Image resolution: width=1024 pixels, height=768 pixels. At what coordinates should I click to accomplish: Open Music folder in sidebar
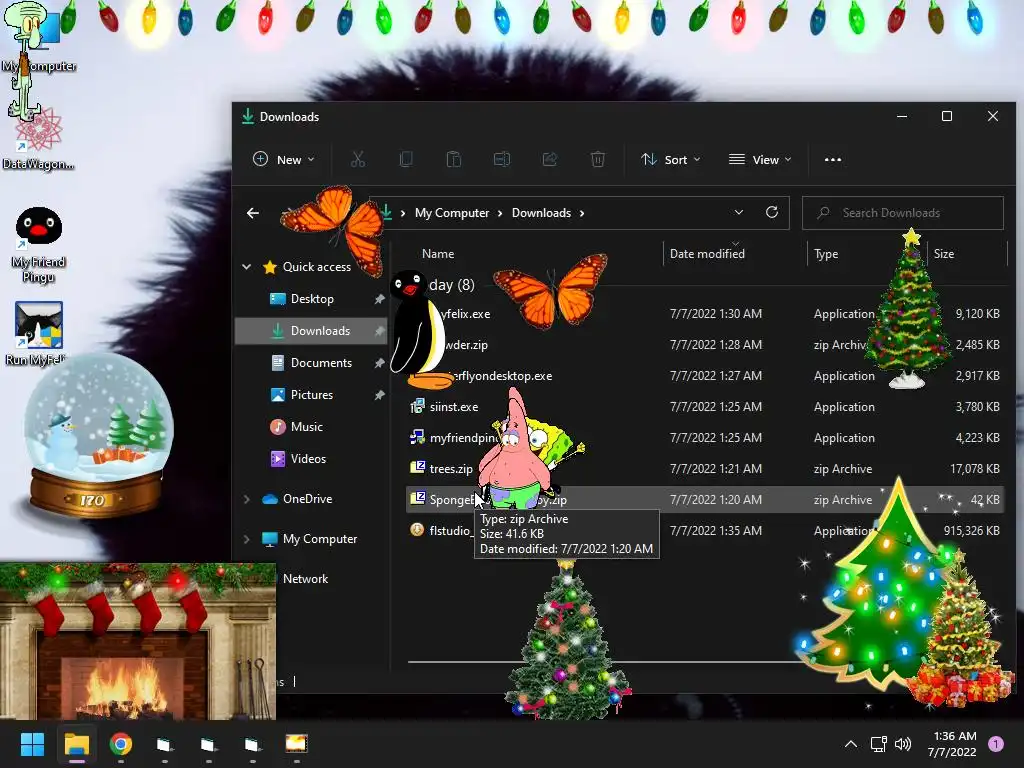click(306, 426)
